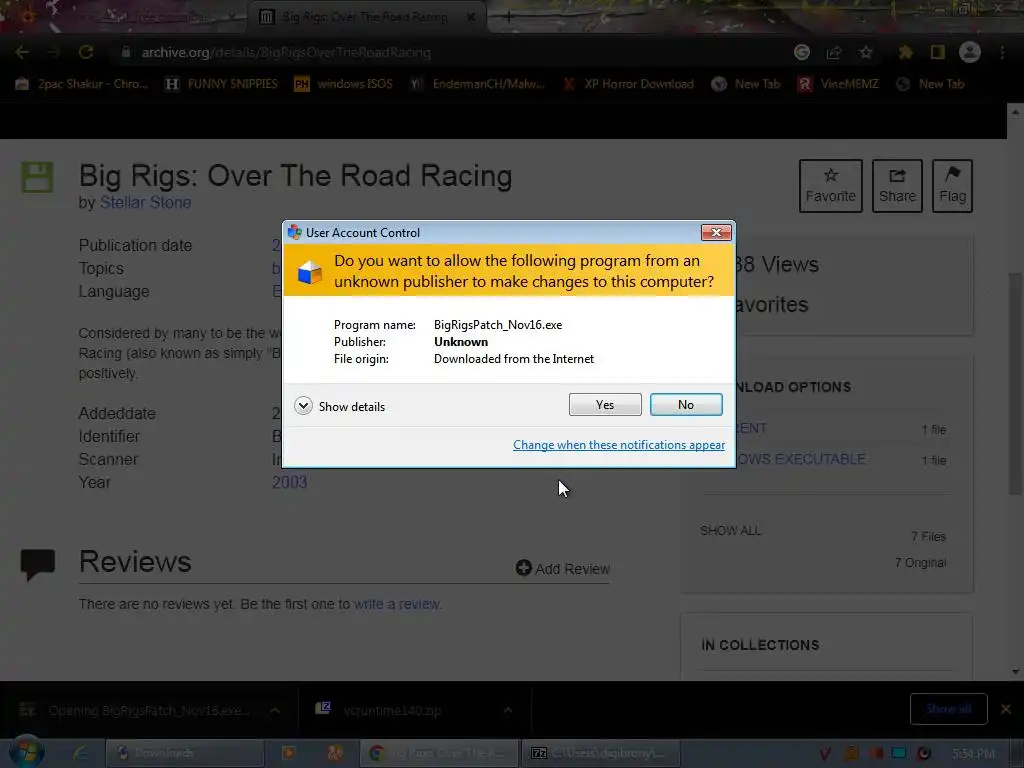
Task: Toggle Chrome side panel icon
Action: click(x=938, y=52)
